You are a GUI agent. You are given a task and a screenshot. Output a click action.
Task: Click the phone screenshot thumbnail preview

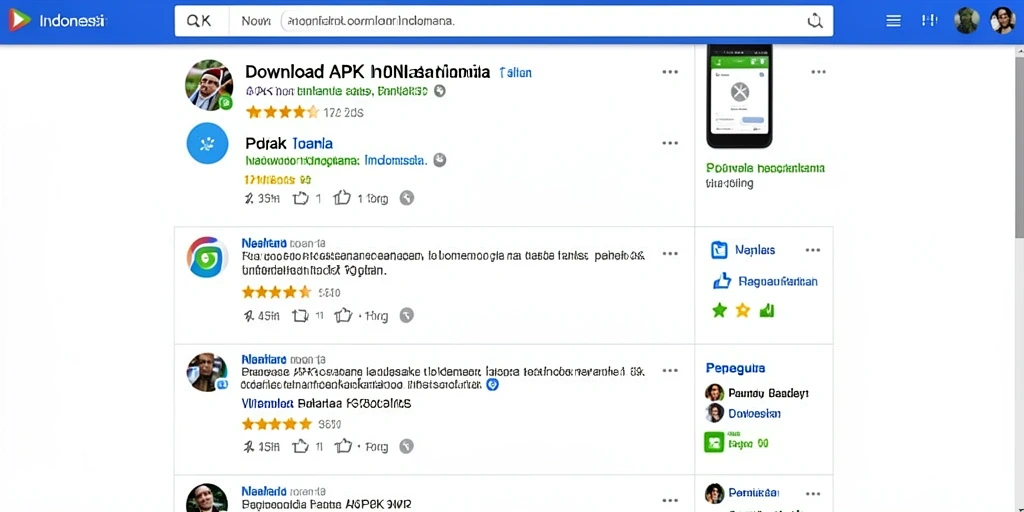tap(739, 96)
